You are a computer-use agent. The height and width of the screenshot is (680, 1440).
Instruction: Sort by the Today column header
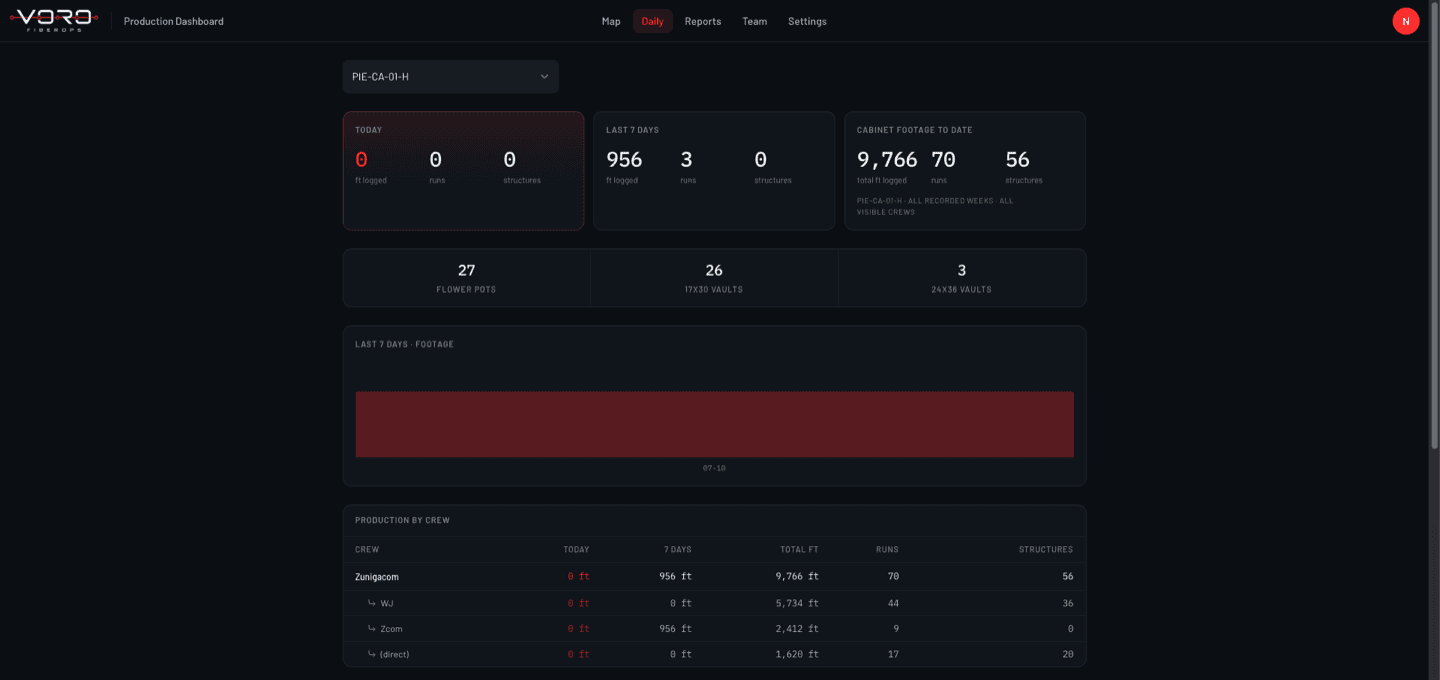click(x=576, y=549)
